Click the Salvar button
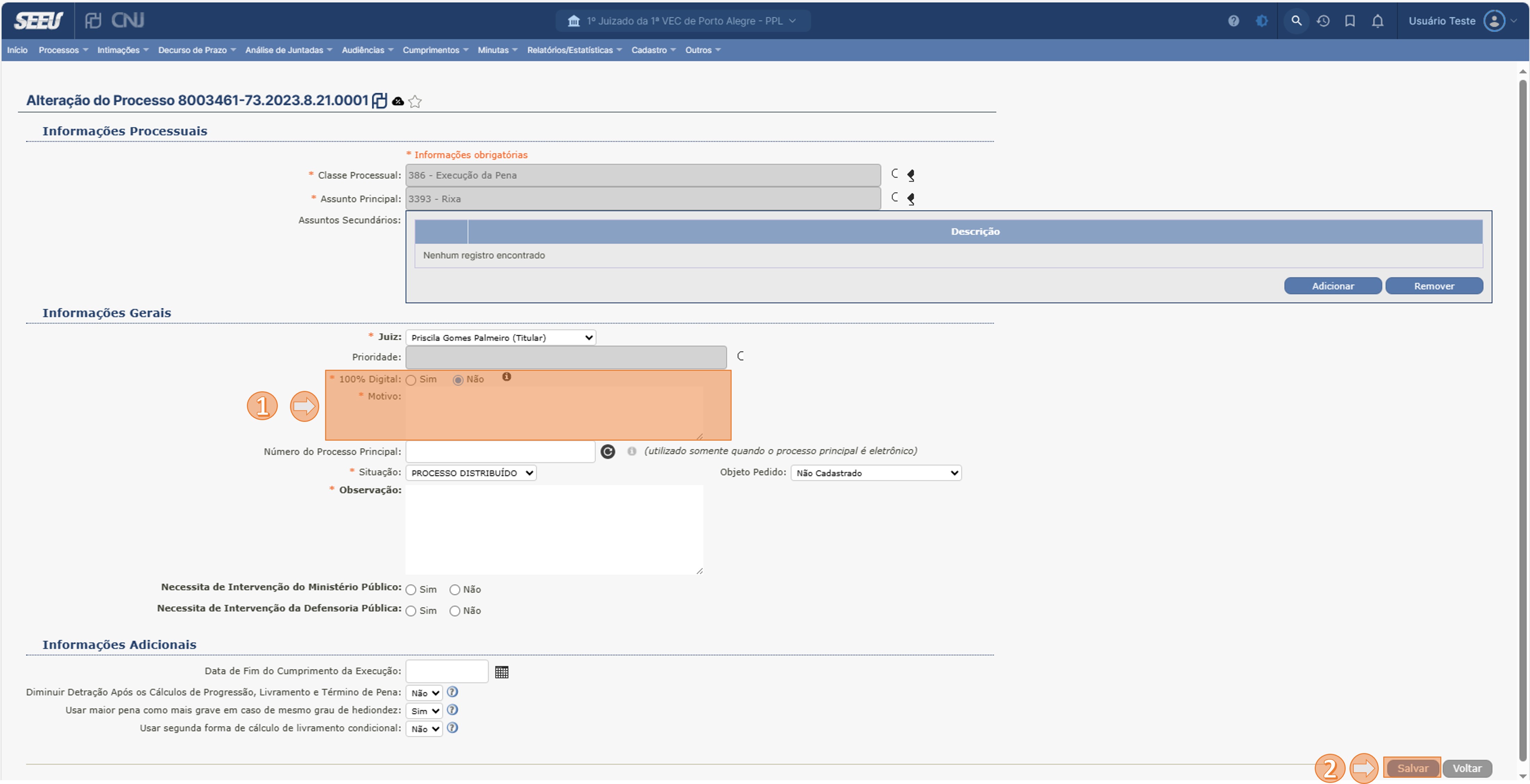This screenshot has height=784, width=1530. click(x=1412, y=769)
